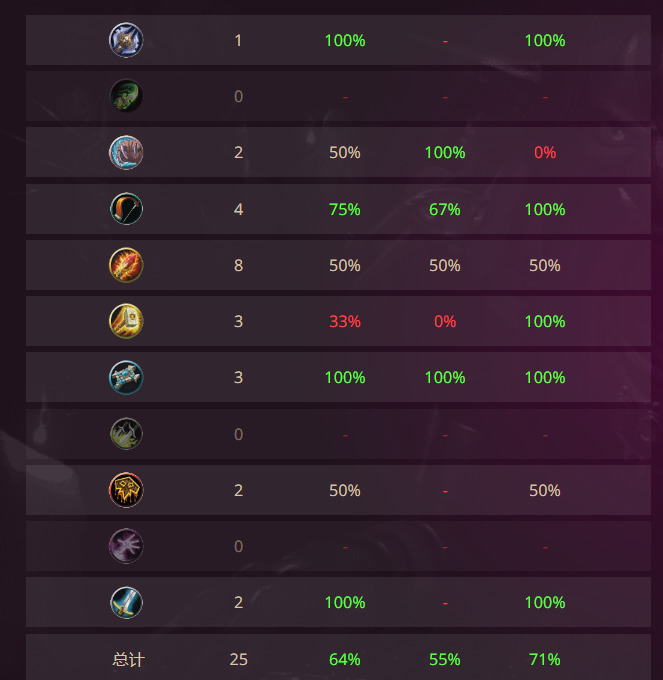Click the dimmed Rogue class icon
The width and height of the screenshot is (663, 680).
tap(126, 434)
